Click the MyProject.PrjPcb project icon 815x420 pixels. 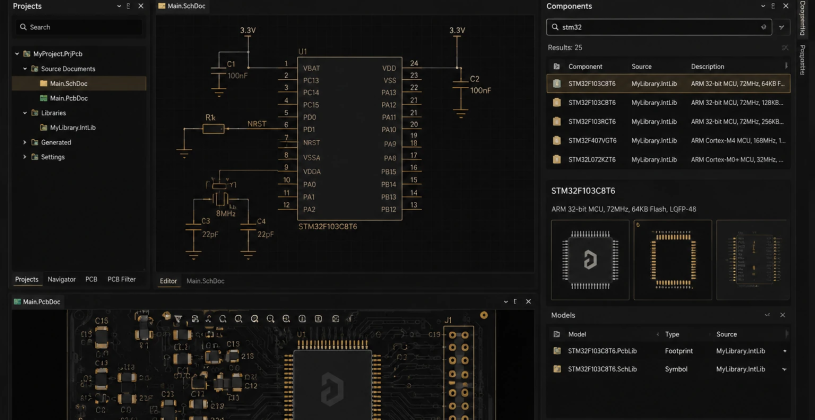(27, 54)
